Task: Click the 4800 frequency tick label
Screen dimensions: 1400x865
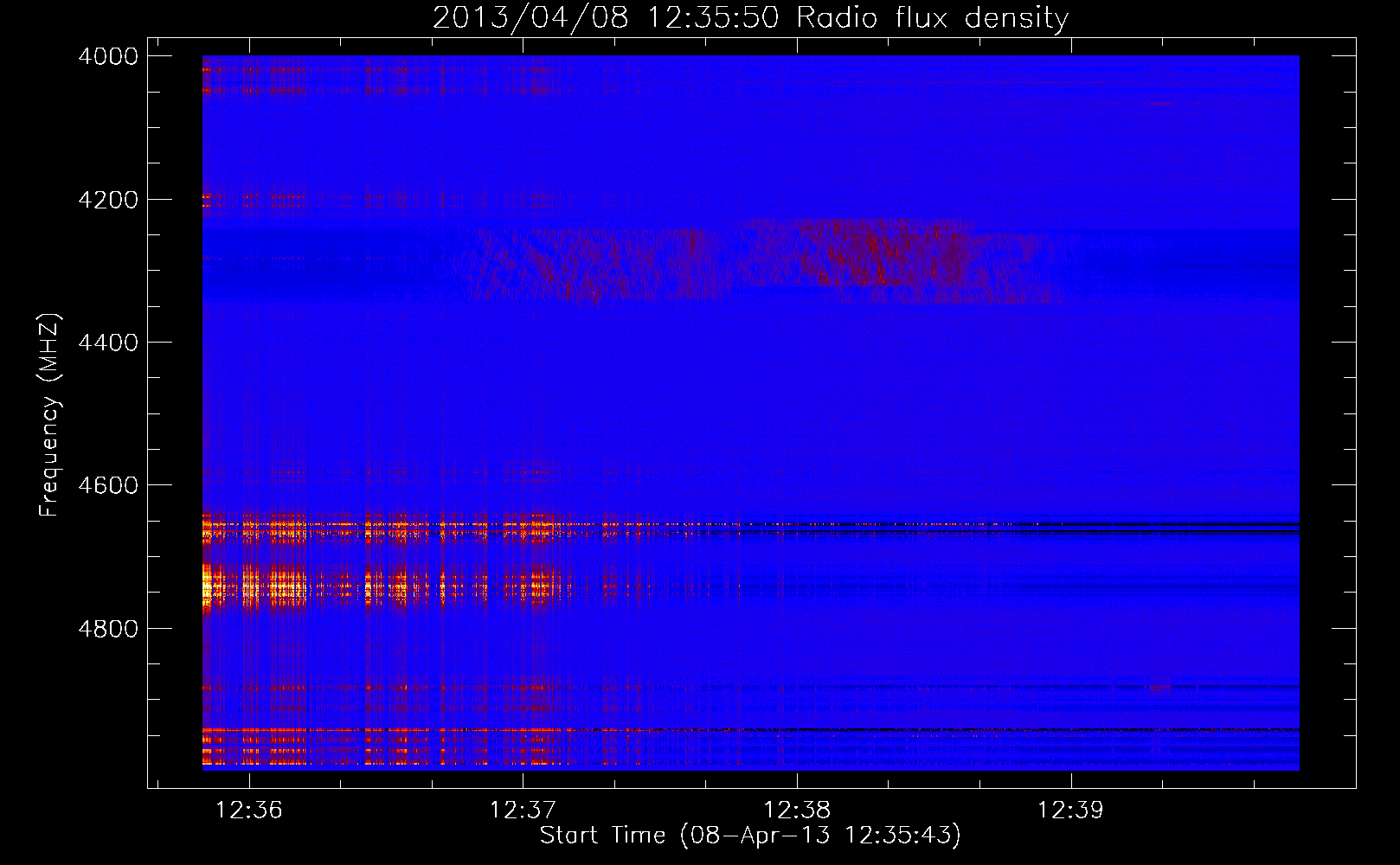Action: pos(108,628)
